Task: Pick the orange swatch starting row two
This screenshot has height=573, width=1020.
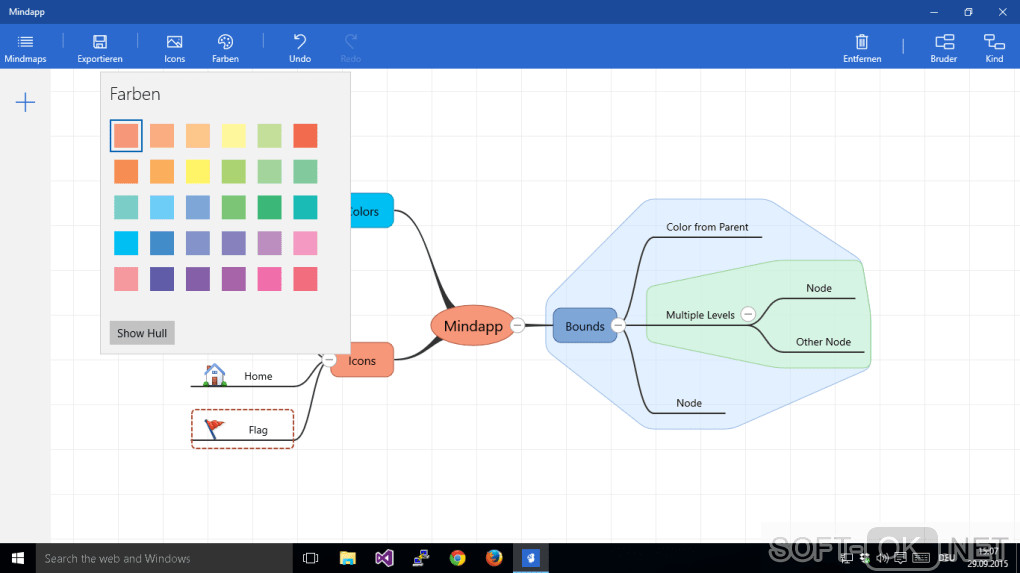Action: coord(126,172)
